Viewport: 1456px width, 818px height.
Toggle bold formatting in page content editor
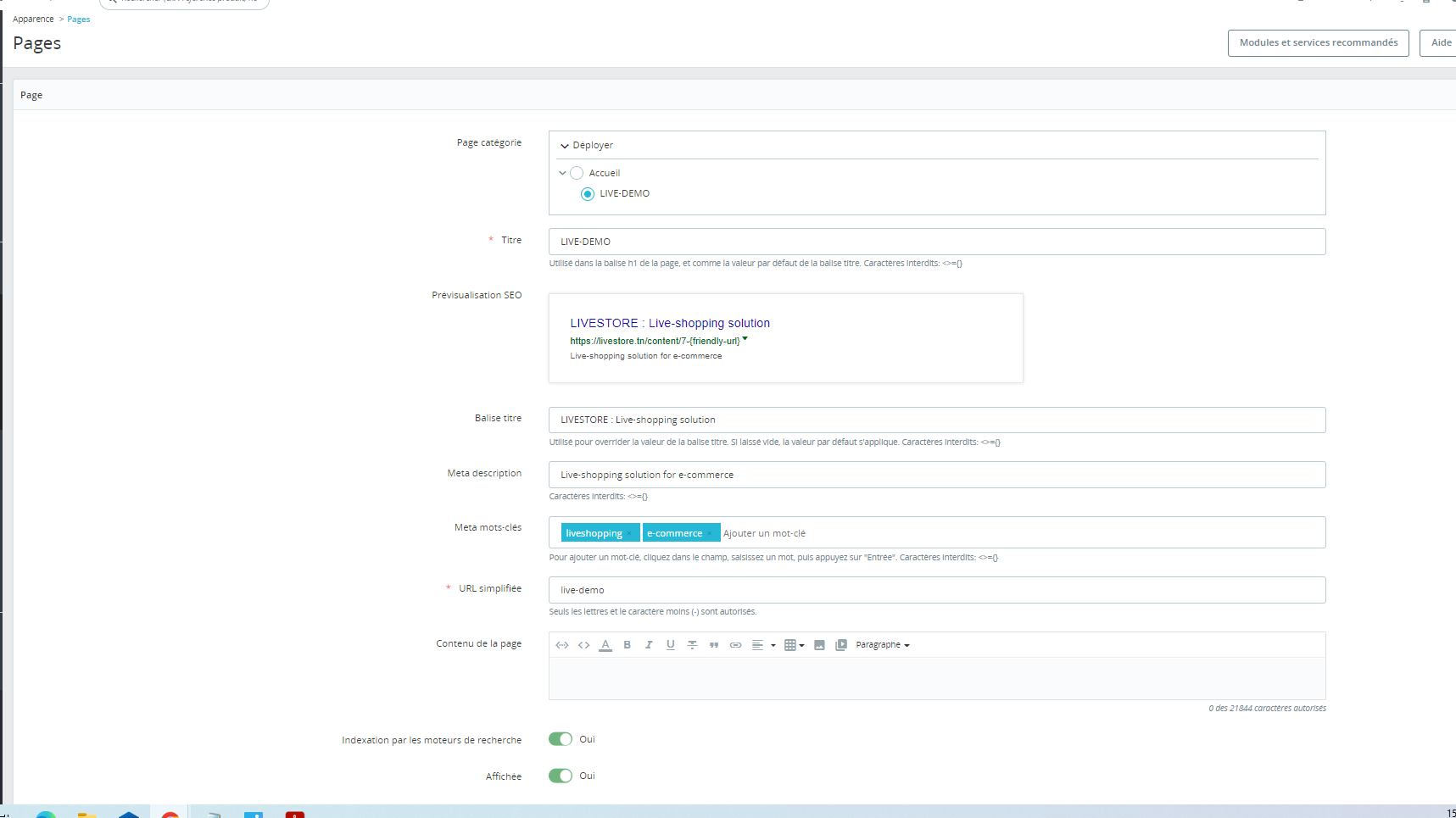(x=627, y=645)
